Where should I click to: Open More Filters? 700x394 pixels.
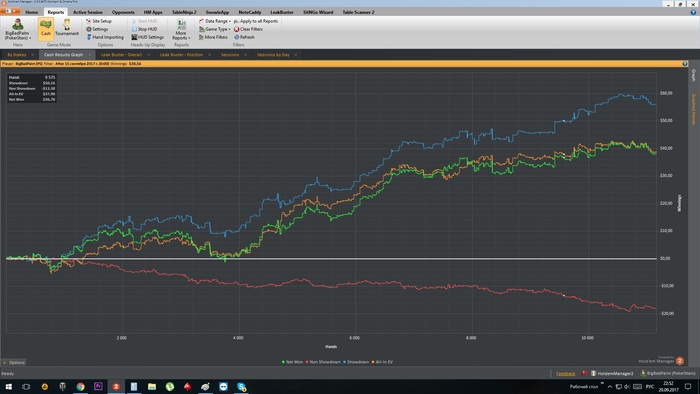click(213, 37)
